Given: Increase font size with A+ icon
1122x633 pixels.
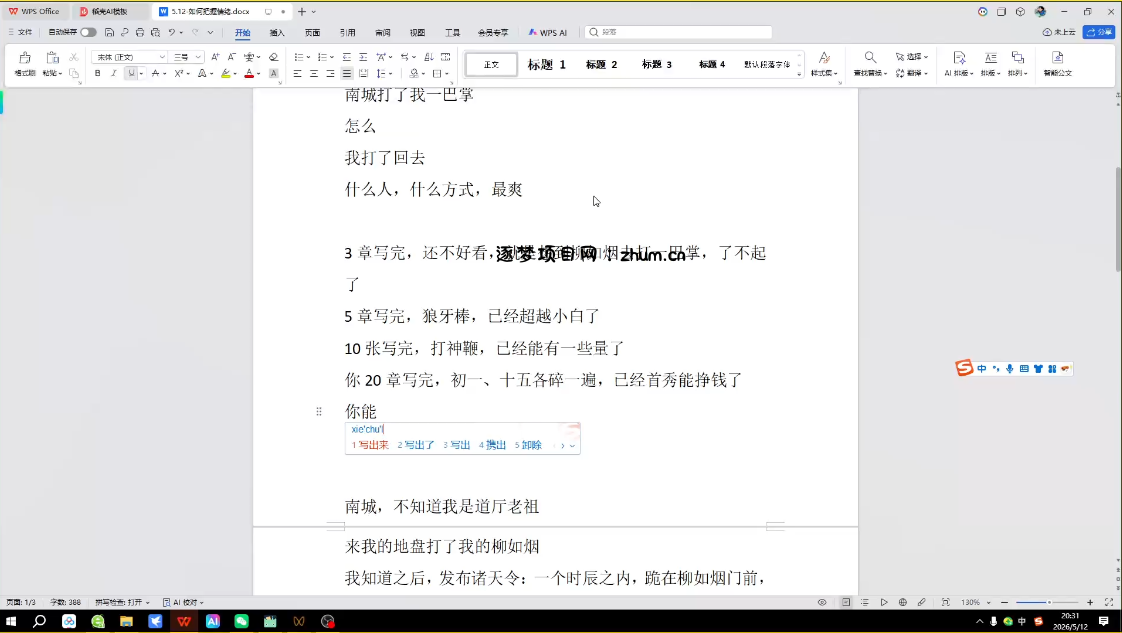Looking at the screenshot, I should pos(215,57).
